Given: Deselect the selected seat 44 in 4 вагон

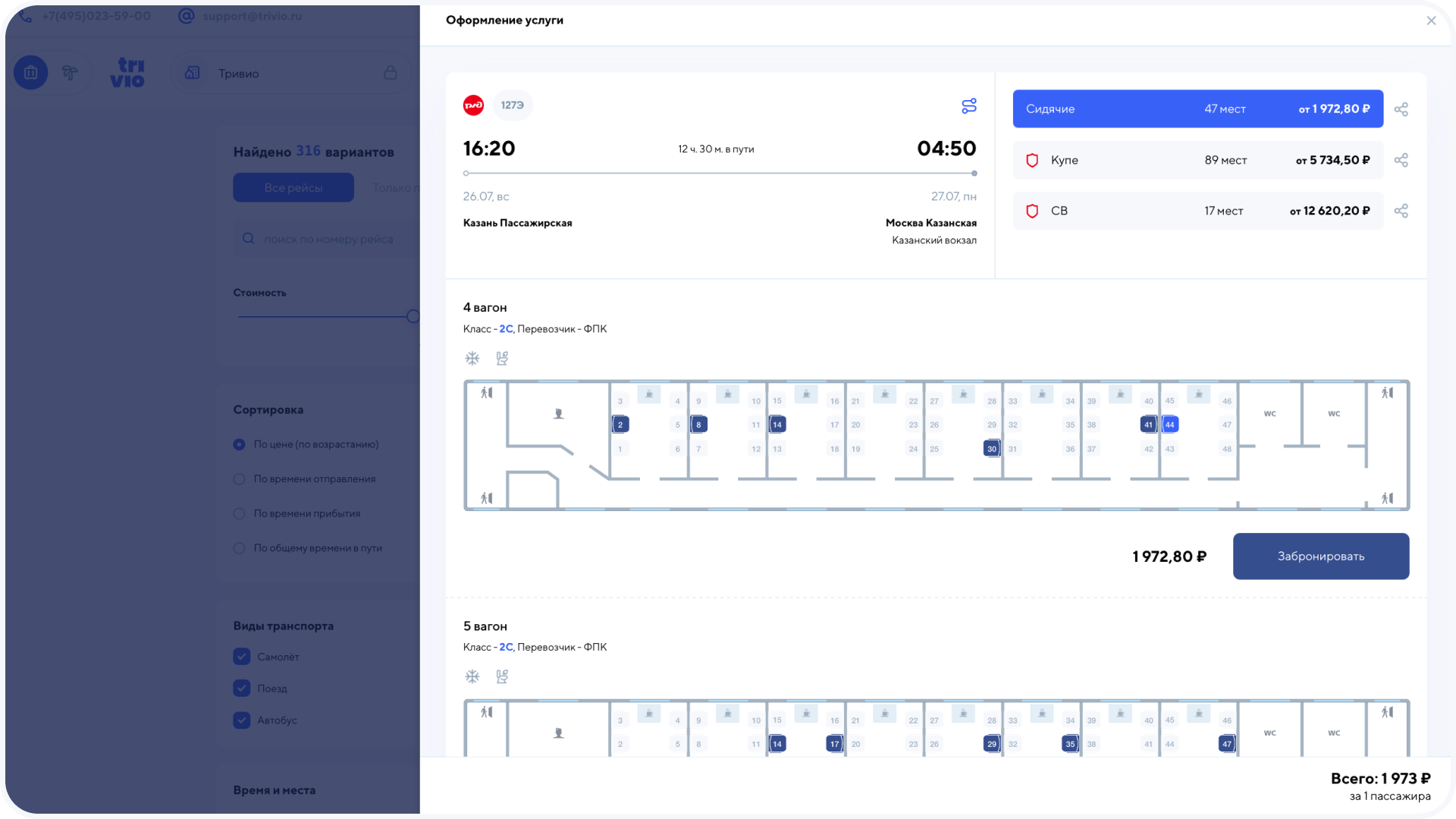Looking at the screenshot, I should point(1170,425).
